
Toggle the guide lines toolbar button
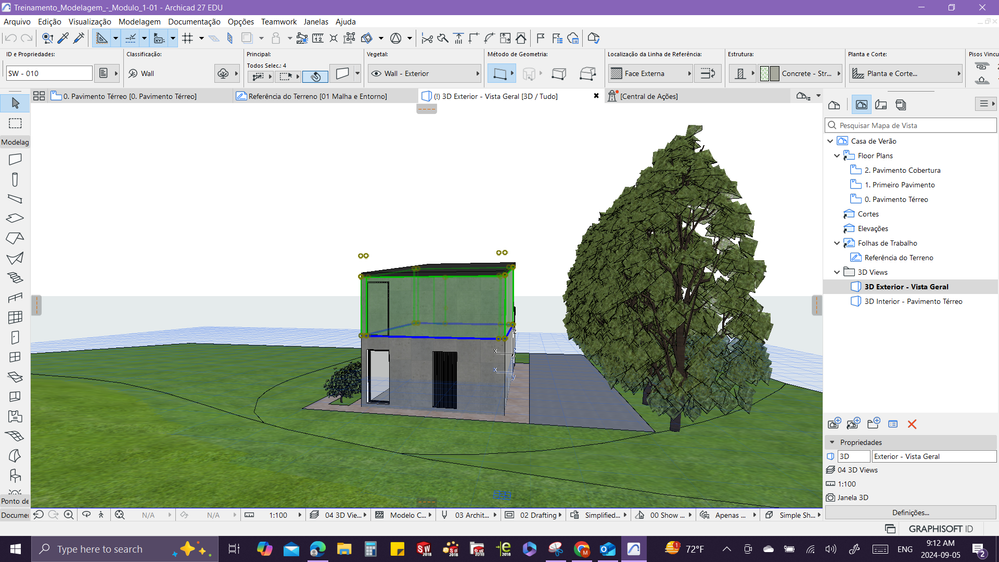click(131, 38)
